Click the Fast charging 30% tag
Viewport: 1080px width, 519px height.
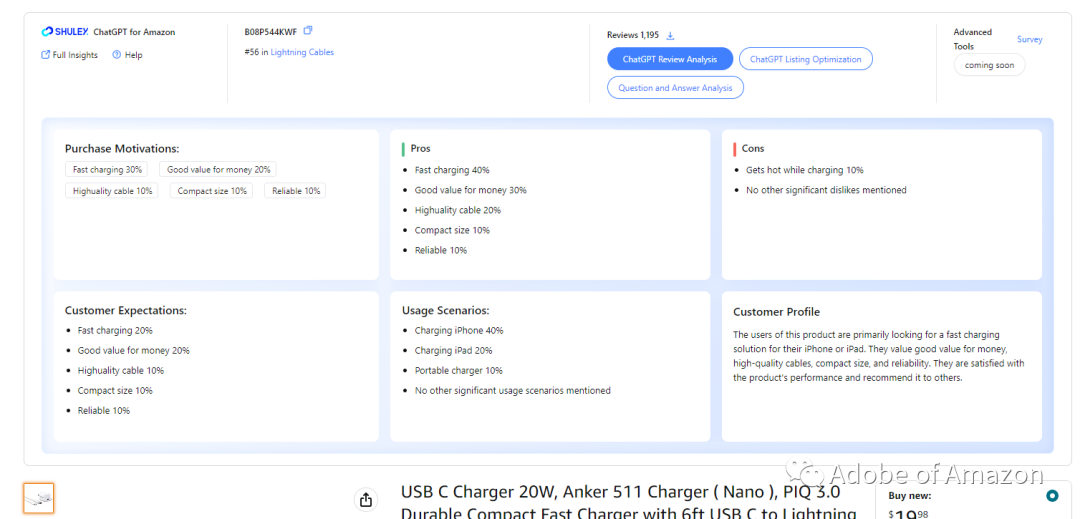tap(108, 169)
